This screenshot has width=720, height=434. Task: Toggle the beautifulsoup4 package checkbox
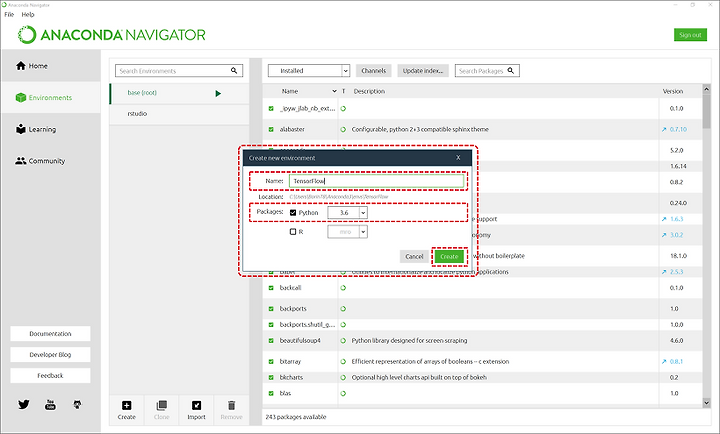[271, 341]
